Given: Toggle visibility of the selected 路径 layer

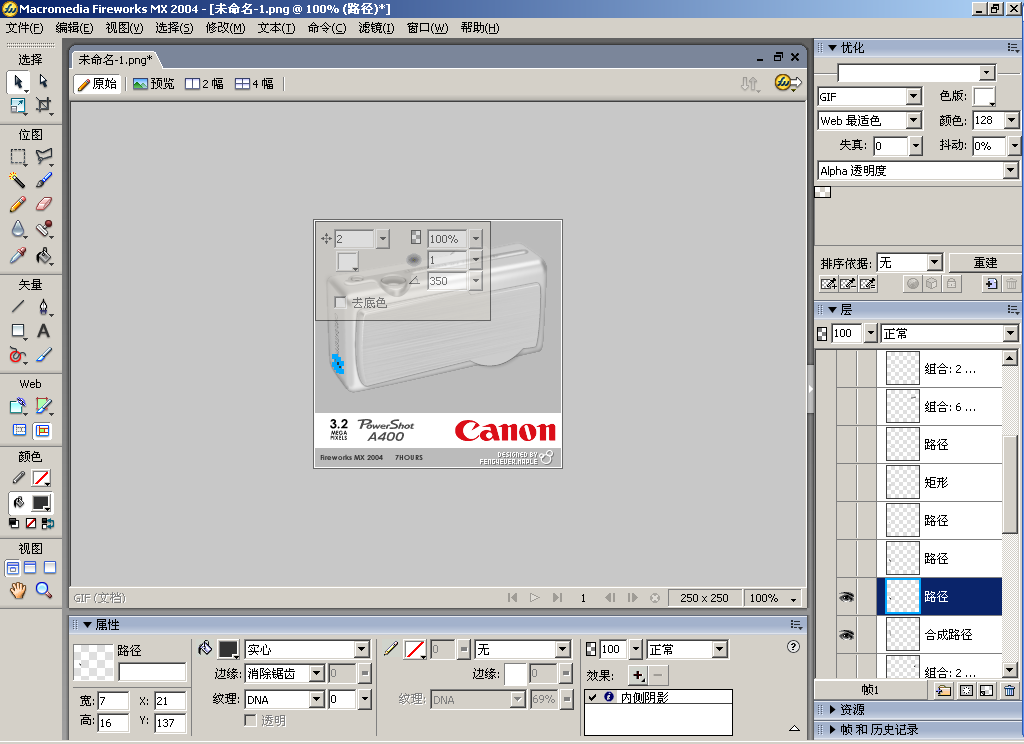Looking at the screenshot, I should pyautogui.click(x=846, y=596).
